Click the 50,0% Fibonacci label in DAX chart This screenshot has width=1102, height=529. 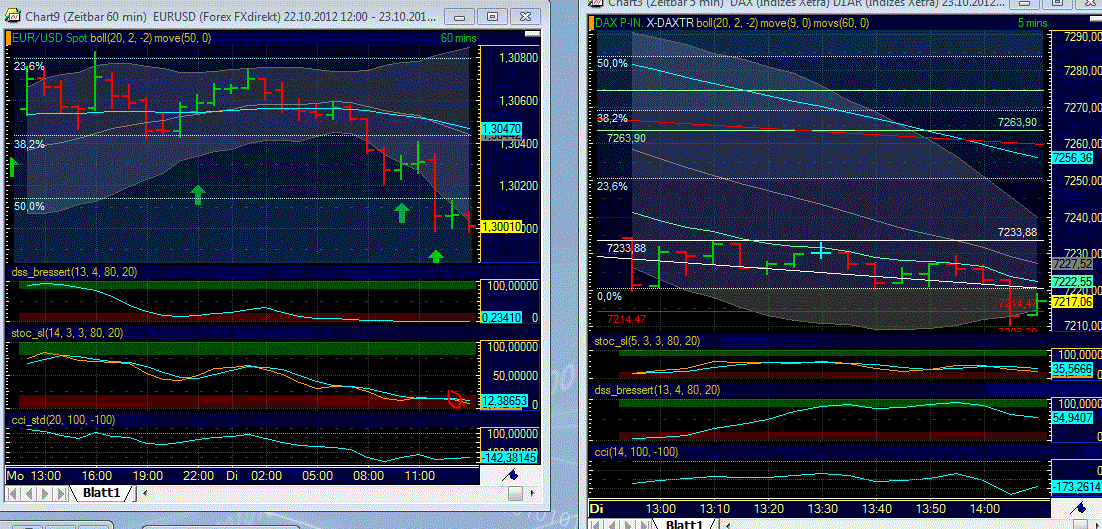pyautogui.click(x=613, y=63)
